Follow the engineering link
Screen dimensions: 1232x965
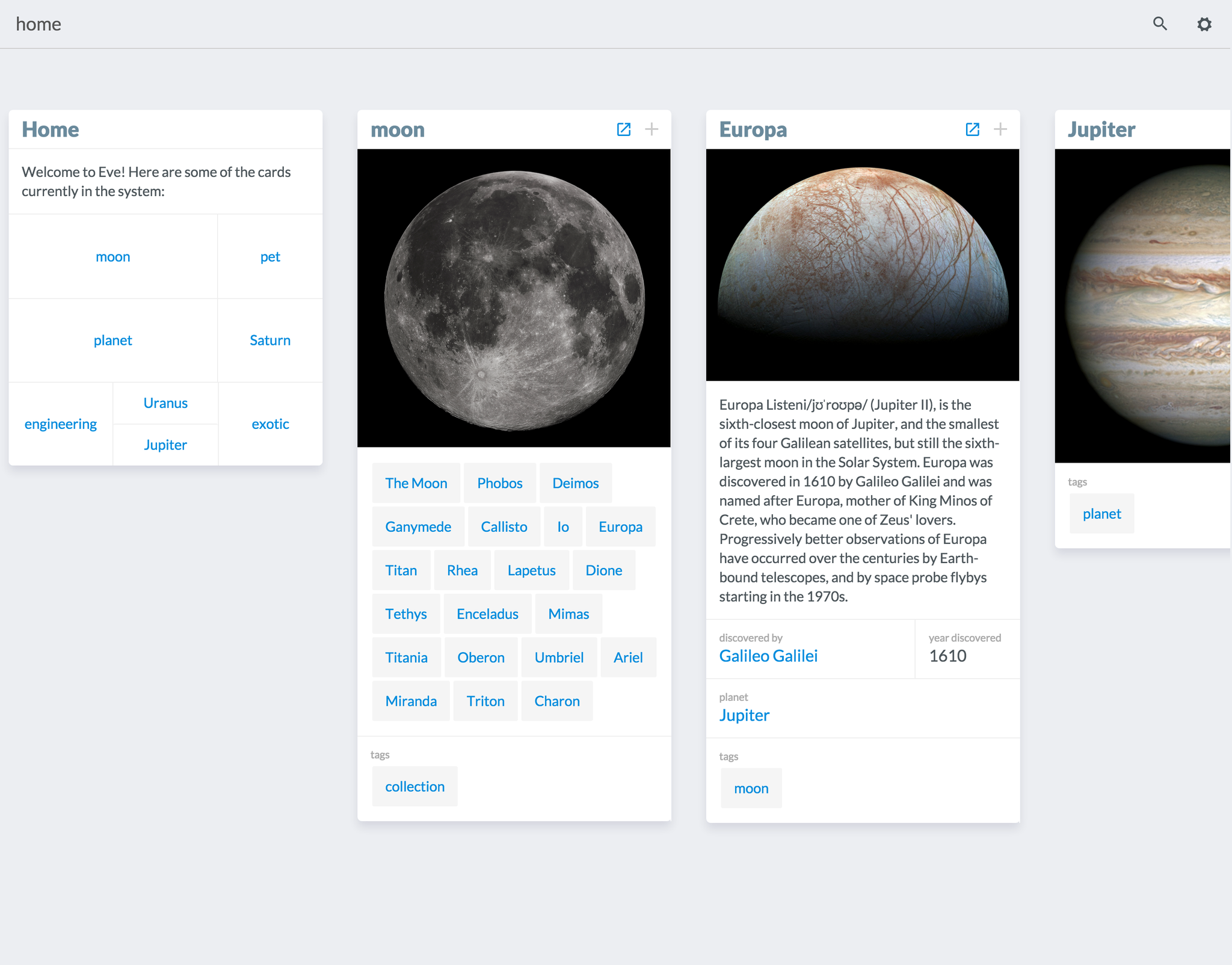click(60, 424)
